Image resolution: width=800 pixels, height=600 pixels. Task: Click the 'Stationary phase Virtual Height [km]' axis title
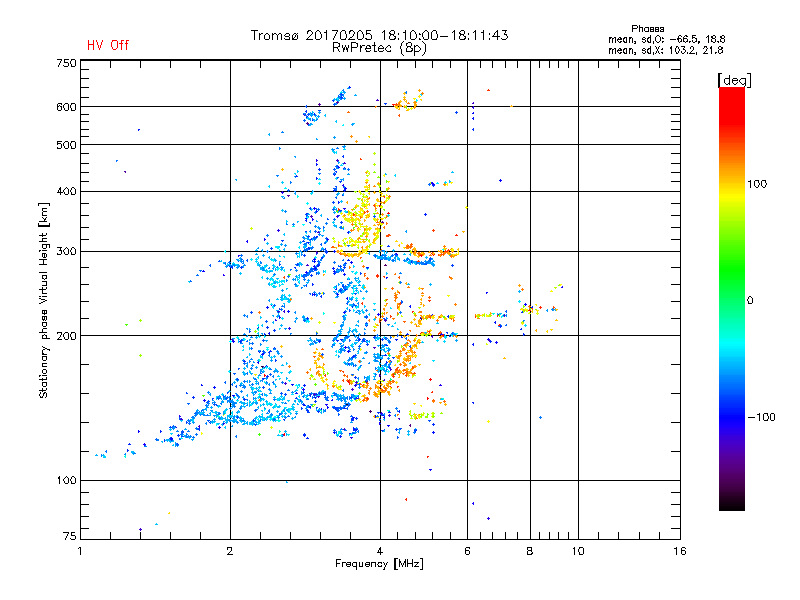click(44, 300)
